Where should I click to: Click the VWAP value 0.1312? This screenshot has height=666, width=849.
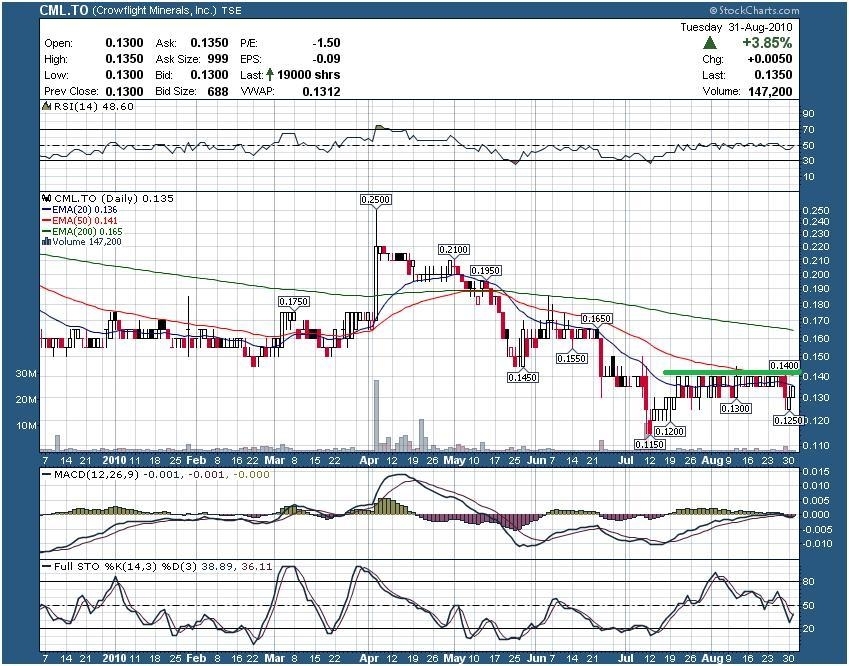(x=322, y=91)
